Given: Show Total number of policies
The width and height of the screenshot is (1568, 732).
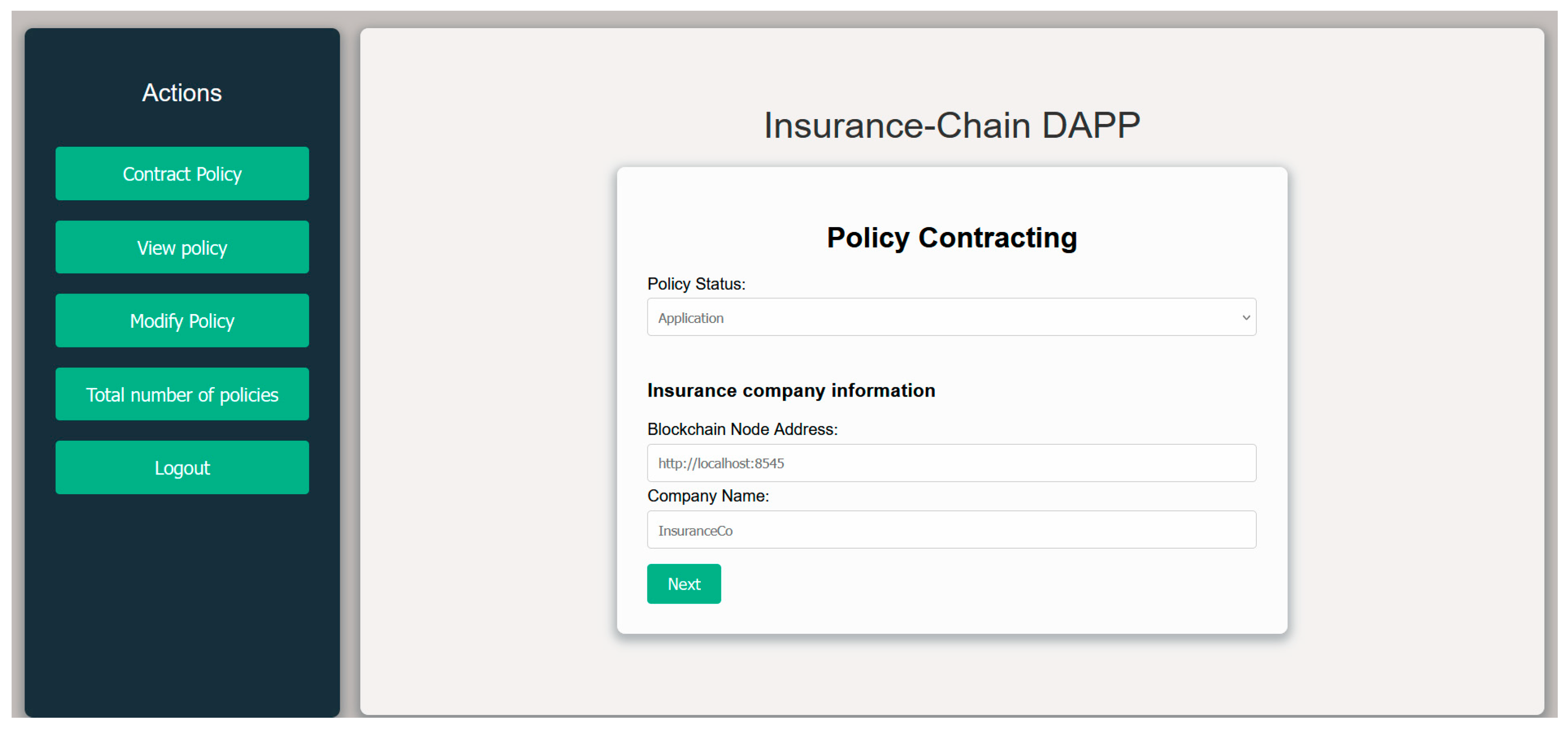Looking at the screenshot, I should pos(182,394).
